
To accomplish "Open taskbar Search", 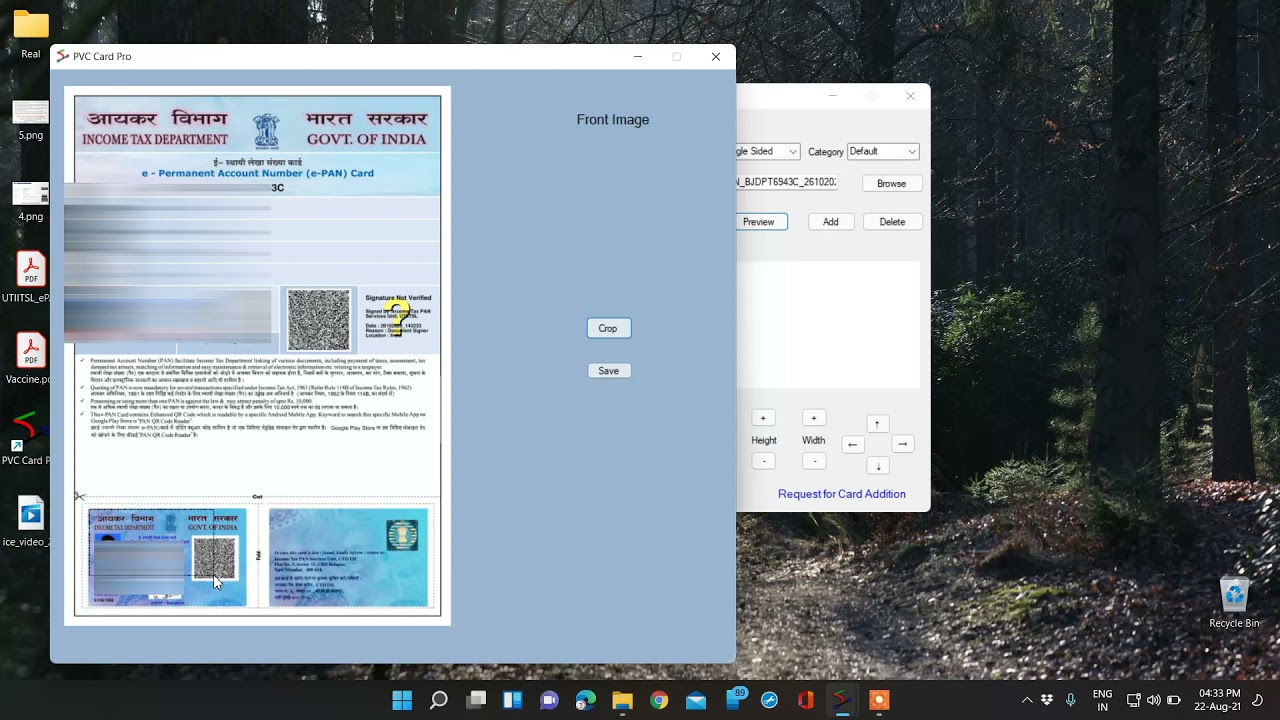I will point(439,700).
